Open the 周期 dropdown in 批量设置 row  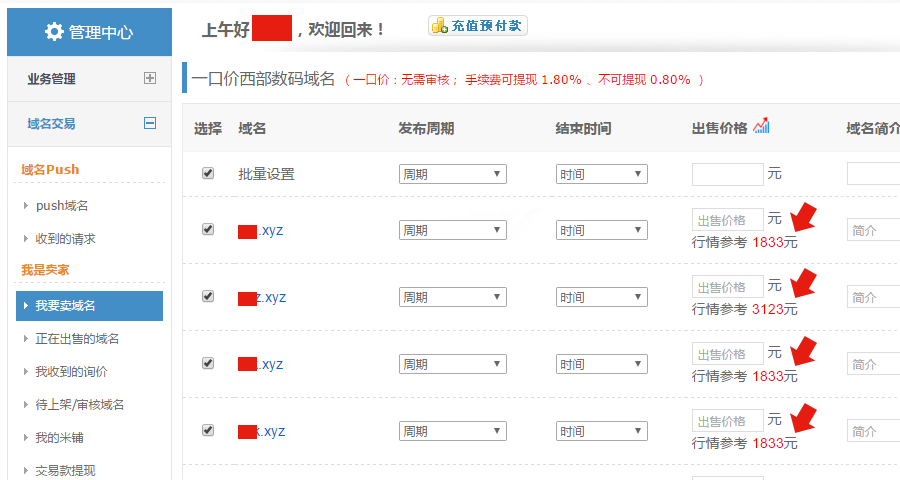point(452,174)
